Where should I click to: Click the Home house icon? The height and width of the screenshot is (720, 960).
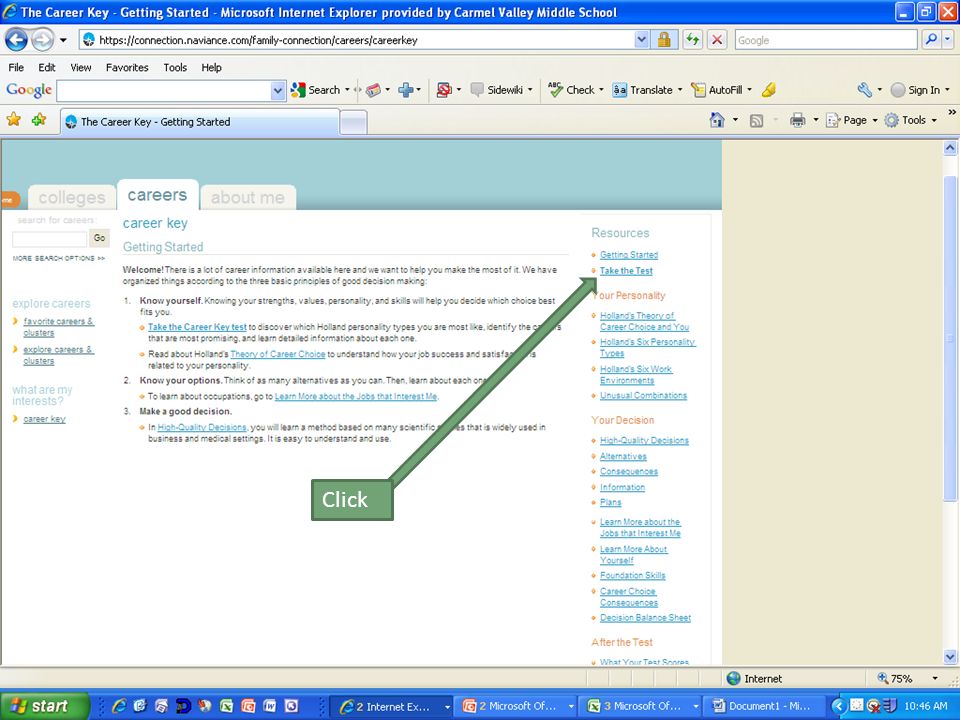click(717, 120)
